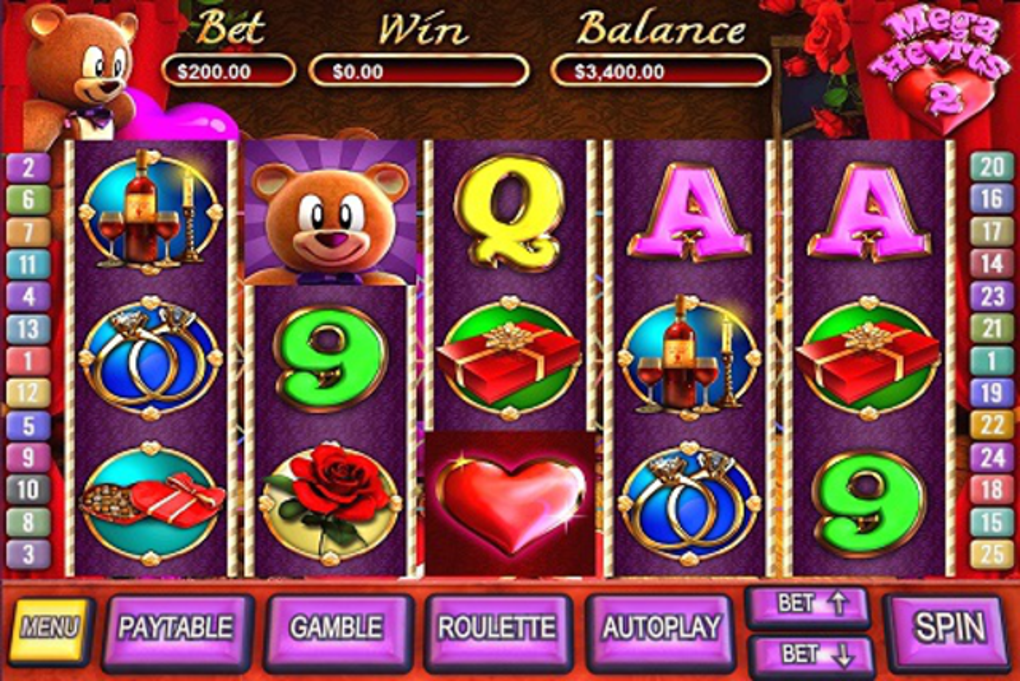Click the Balance amount field

[661, 72]
